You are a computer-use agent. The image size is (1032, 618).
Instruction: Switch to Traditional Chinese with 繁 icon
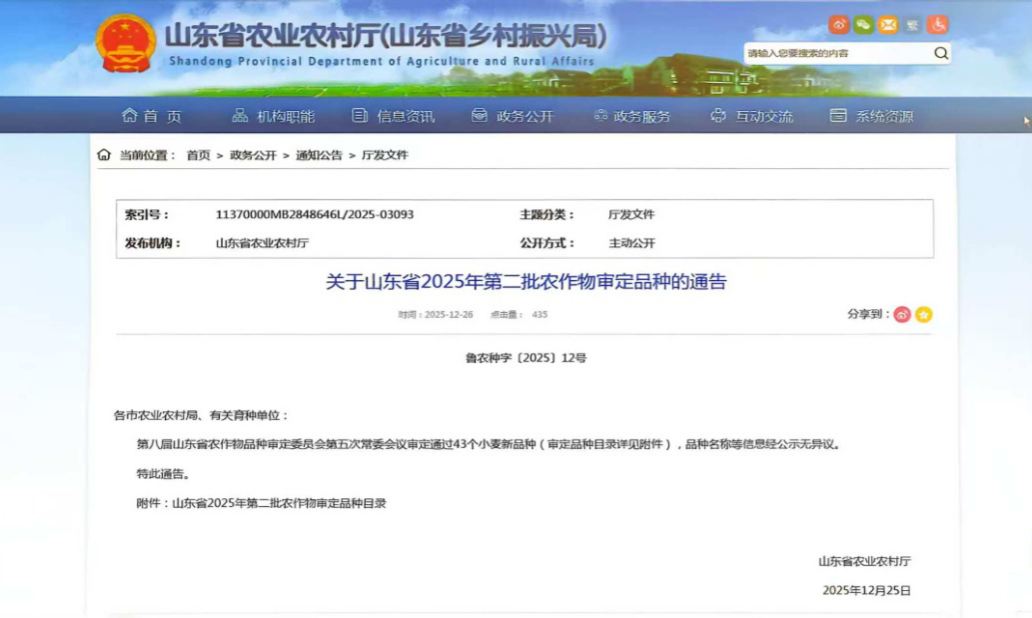[x=912, y=25]
